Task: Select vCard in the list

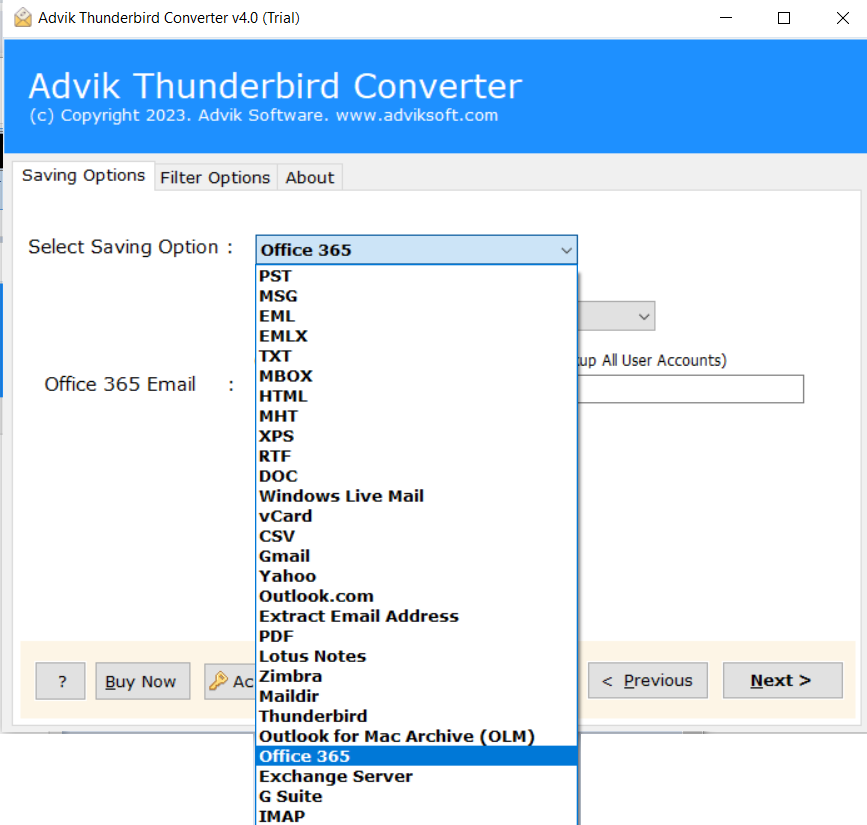Action: (x=416, y=516)
